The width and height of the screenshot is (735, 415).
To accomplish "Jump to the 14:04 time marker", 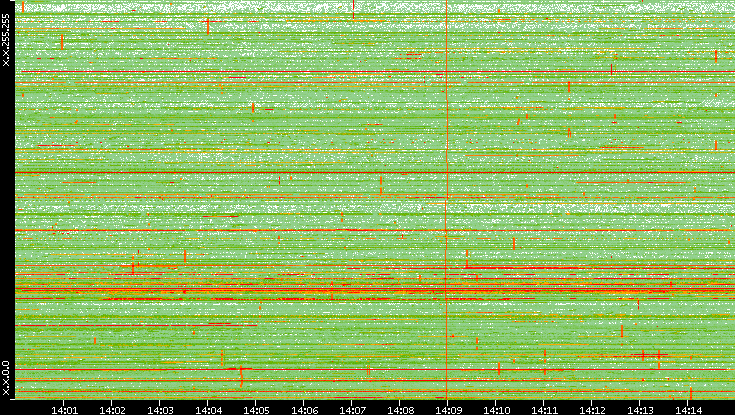I will click(x=209, y=409).
